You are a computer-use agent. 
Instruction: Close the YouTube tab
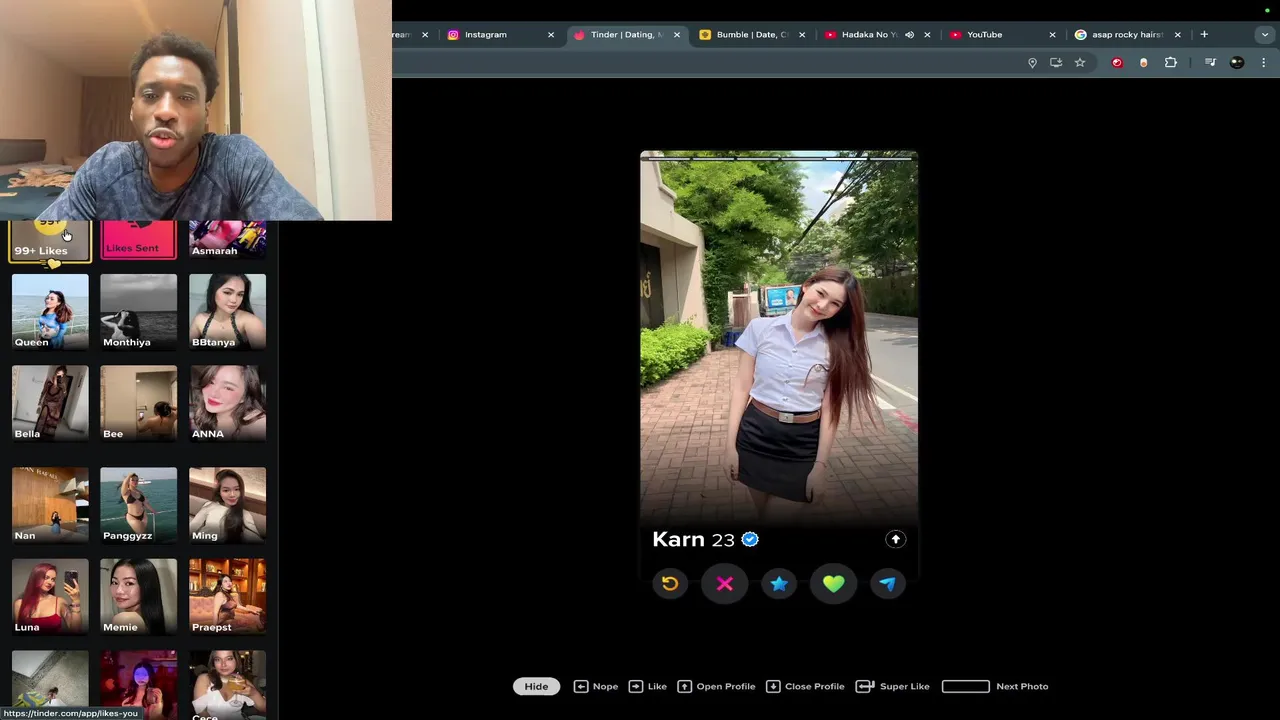click(1052, 34)
